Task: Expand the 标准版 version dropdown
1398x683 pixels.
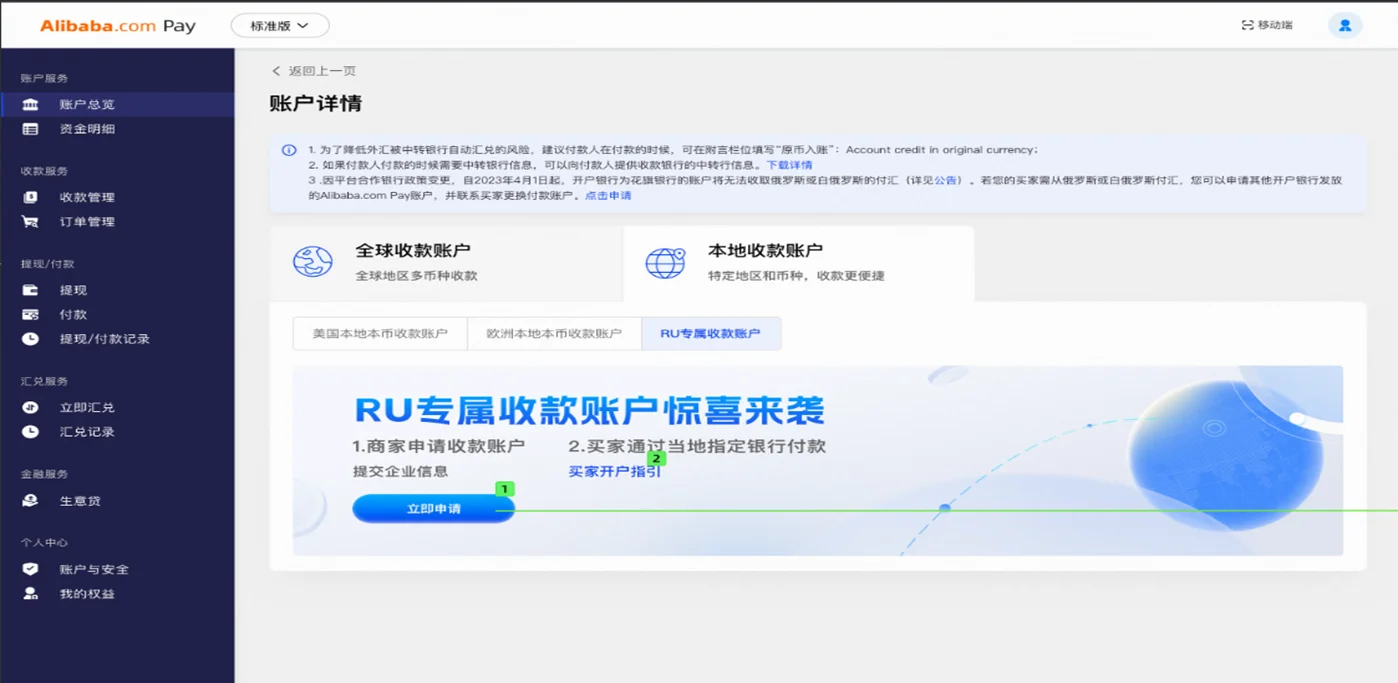Action: pyautogui.click(x=280, y=26)
